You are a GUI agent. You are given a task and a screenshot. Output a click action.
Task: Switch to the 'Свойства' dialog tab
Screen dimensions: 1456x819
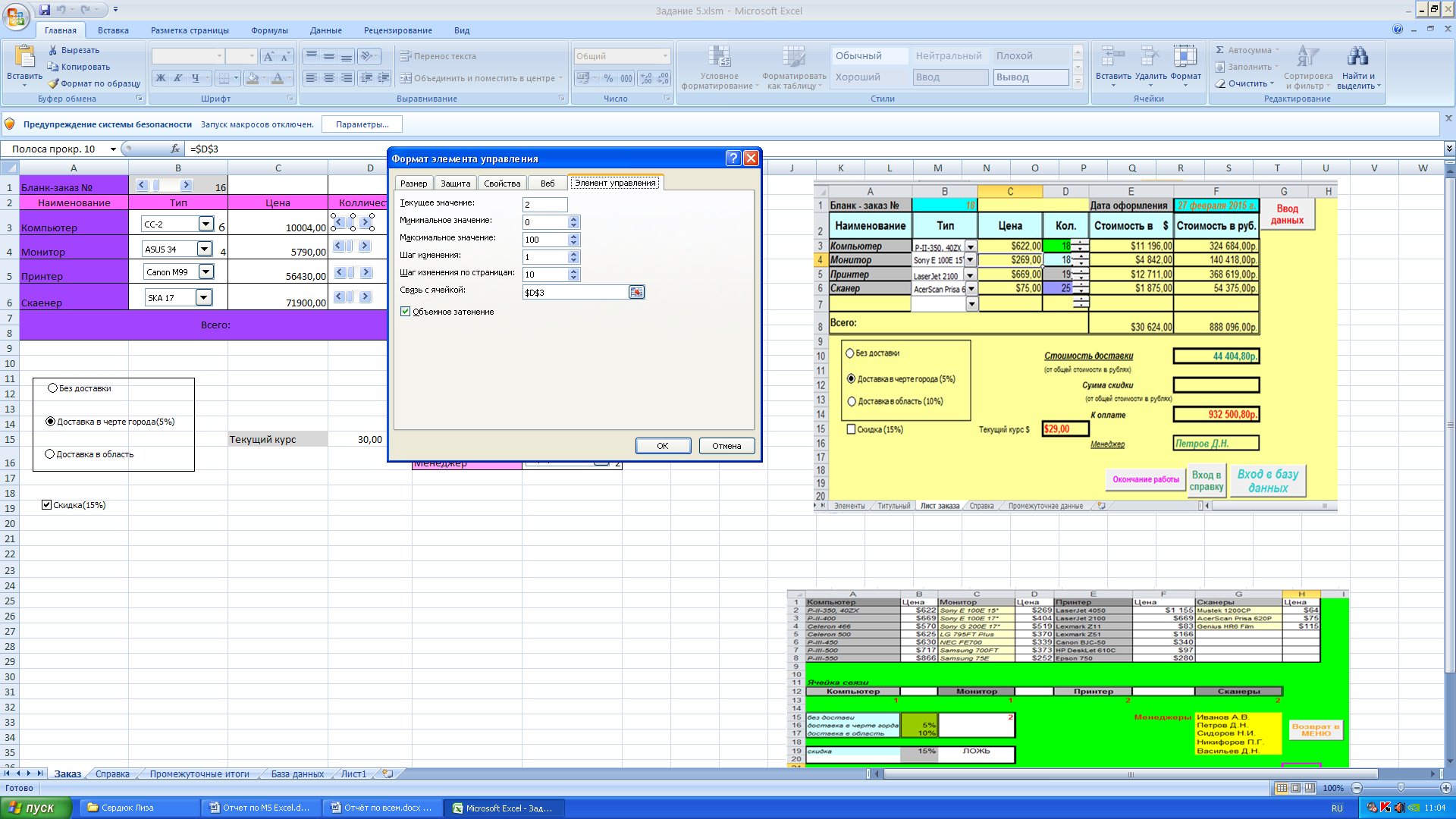(x=502, y=183)
